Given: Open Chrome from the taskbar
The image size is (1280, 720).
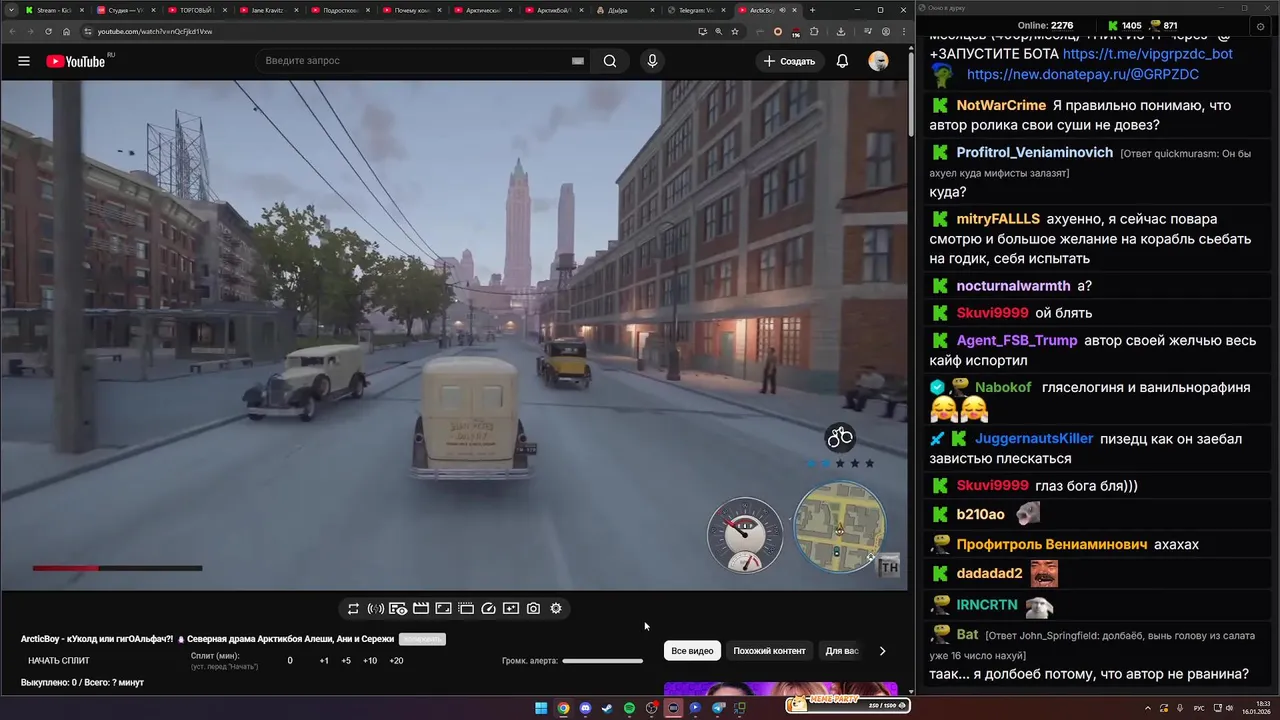Looking at the screenshot, I should tap(563, 708).
